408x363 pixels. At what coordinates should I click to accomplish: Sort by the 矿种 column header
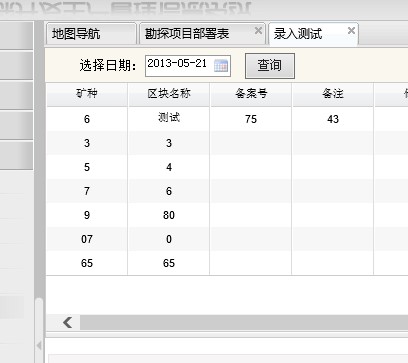[87, 94]
